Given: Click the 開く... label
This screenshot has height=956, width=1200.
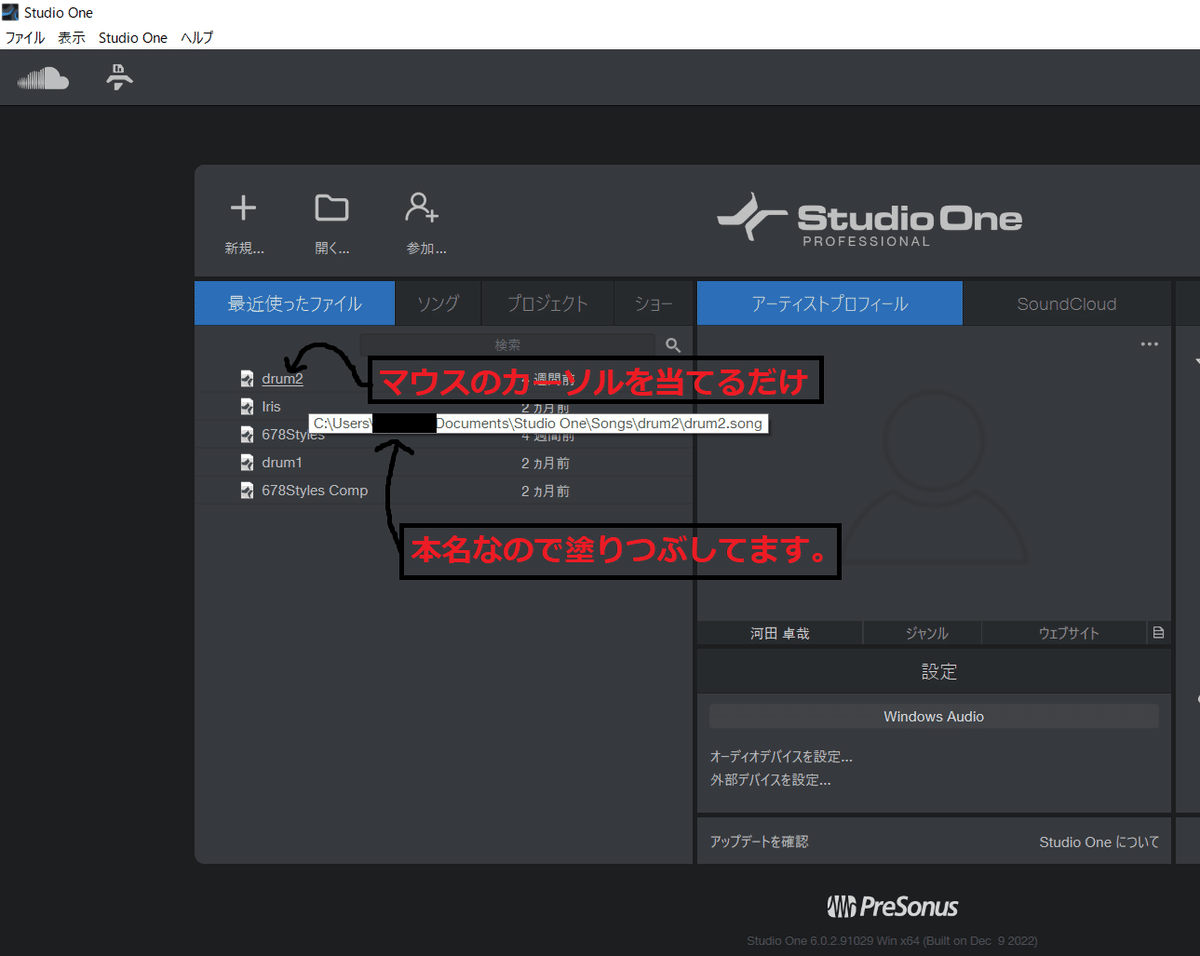Looking at the screenshot, I should (332, 249).
